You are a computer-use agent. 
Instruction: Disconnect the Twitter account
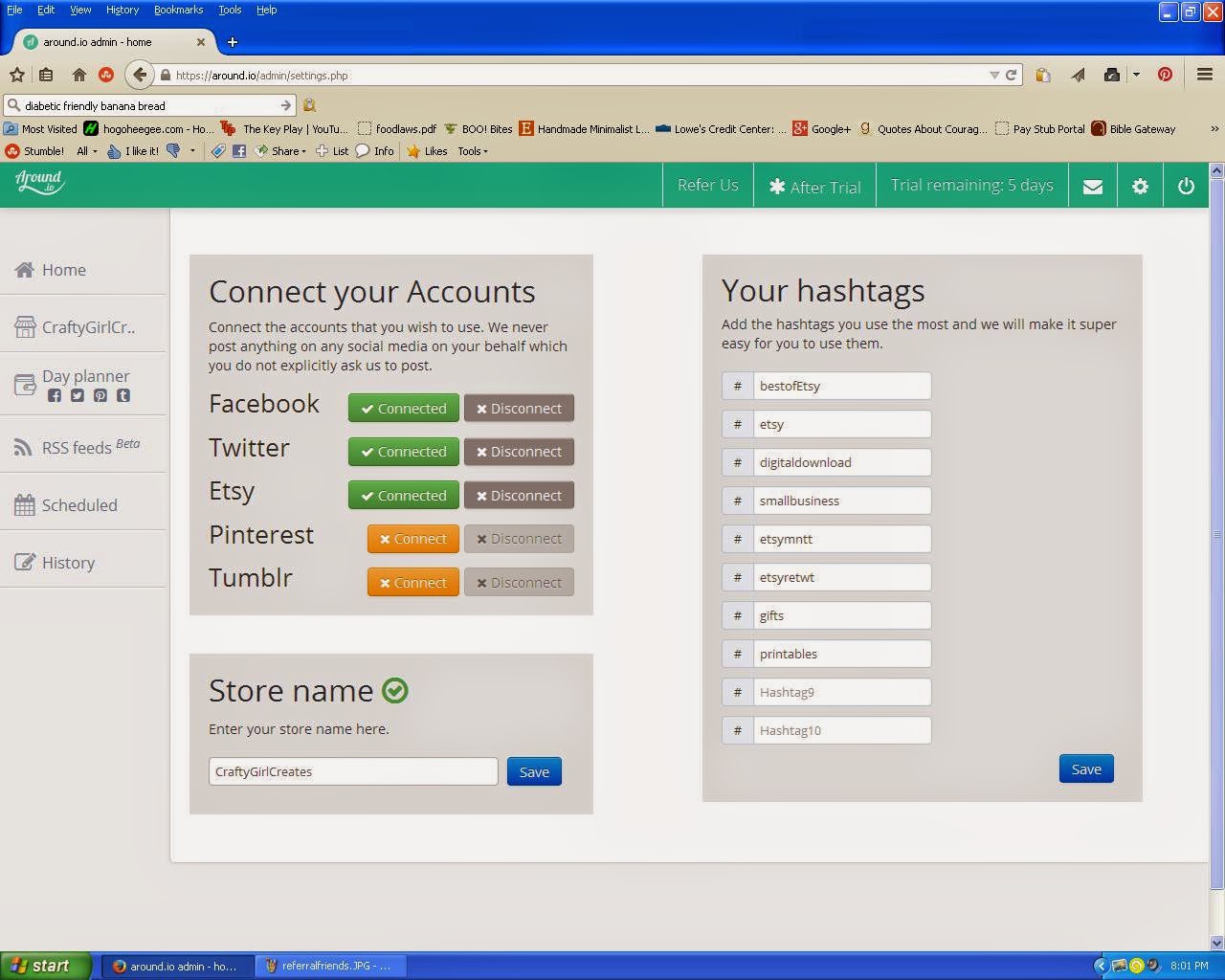click(519, 452)
